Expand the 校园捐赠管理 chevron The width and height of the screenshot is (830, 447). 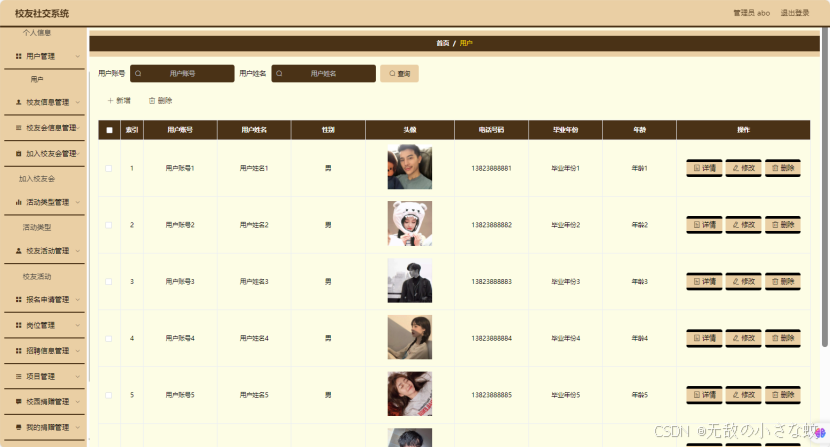point(78,401)
